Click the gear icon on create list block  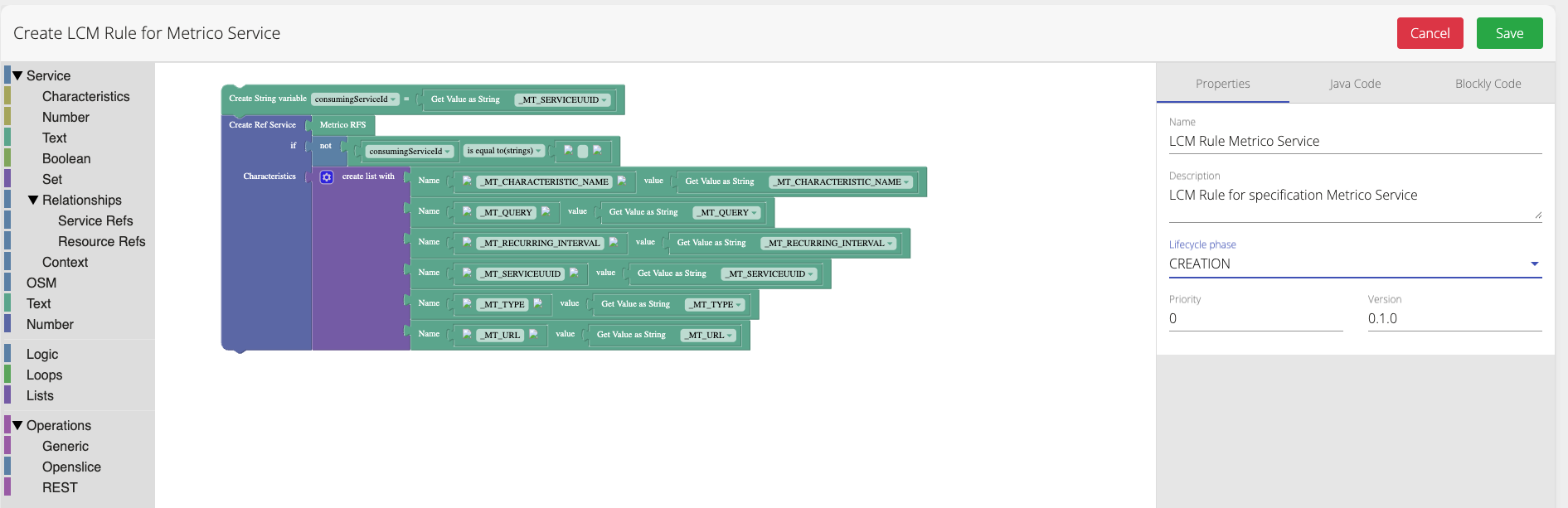tap(327, 177)
